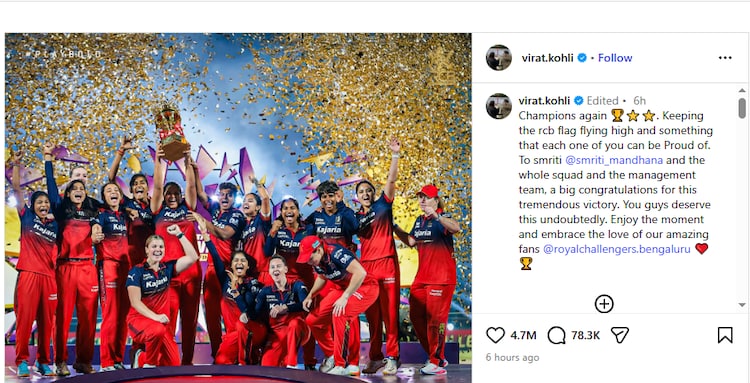Click the team trophy celebration photo
The height and width of the screenshot is (383, 750).
coord(238,208)
